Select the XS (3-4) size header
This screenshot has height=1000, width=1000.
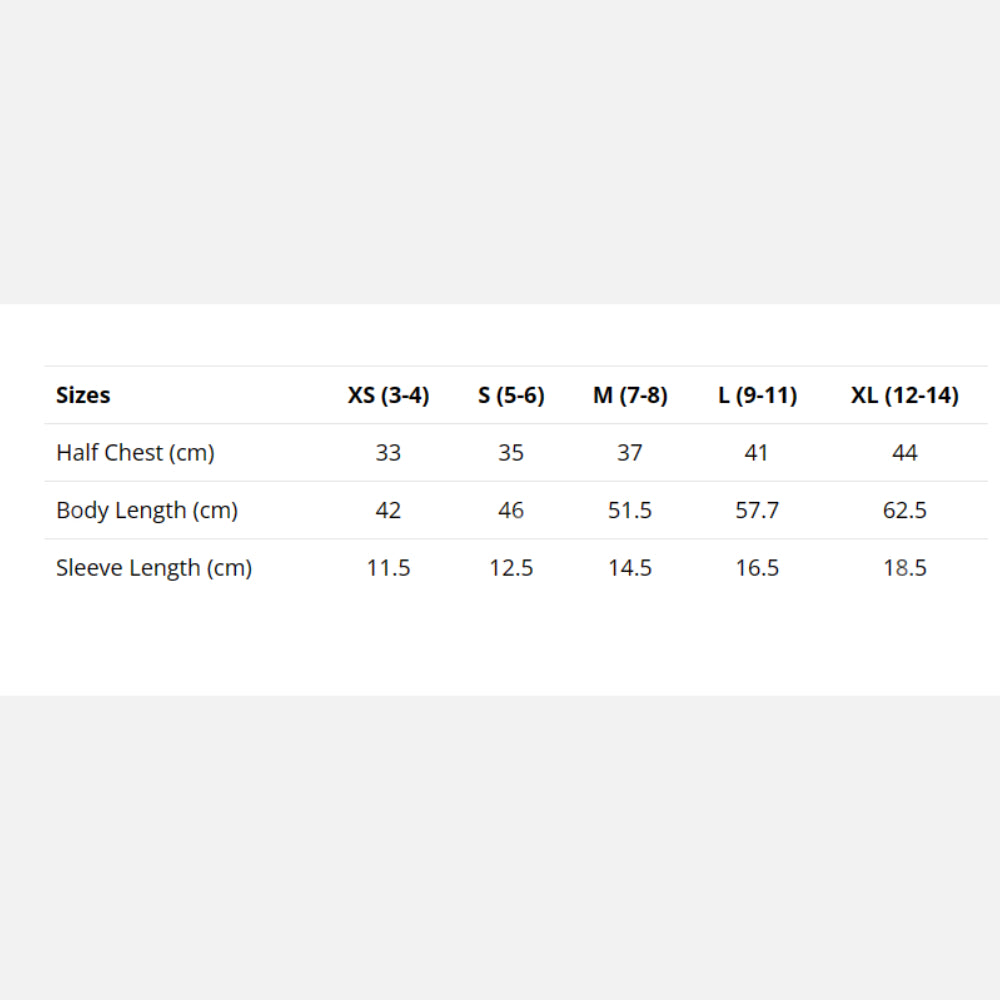(388, 395)
